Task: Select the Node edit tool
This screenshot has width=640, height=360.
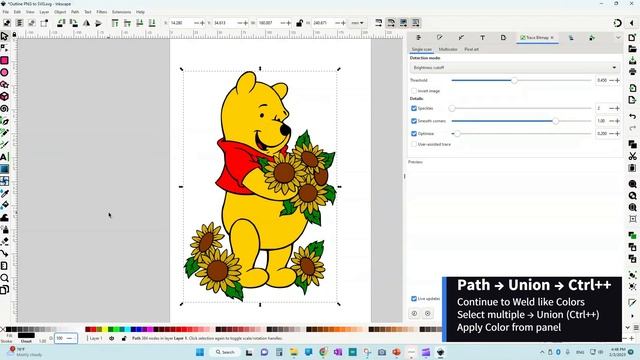Action: pyautogui.click(x=4, y=48)
